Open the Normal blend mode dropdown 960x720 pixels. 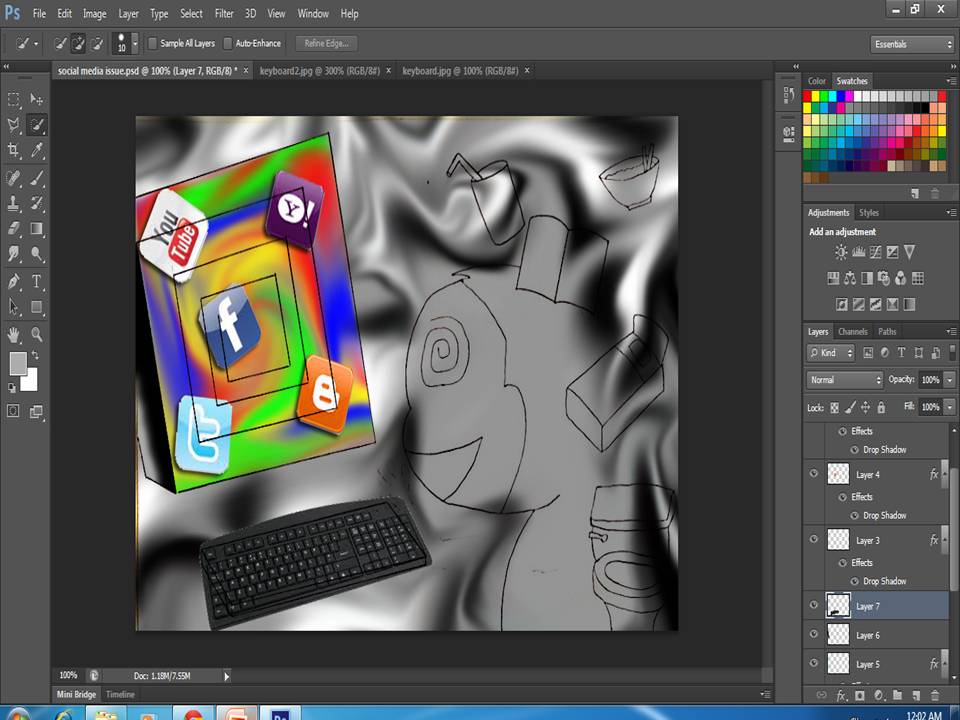point(844,380)
